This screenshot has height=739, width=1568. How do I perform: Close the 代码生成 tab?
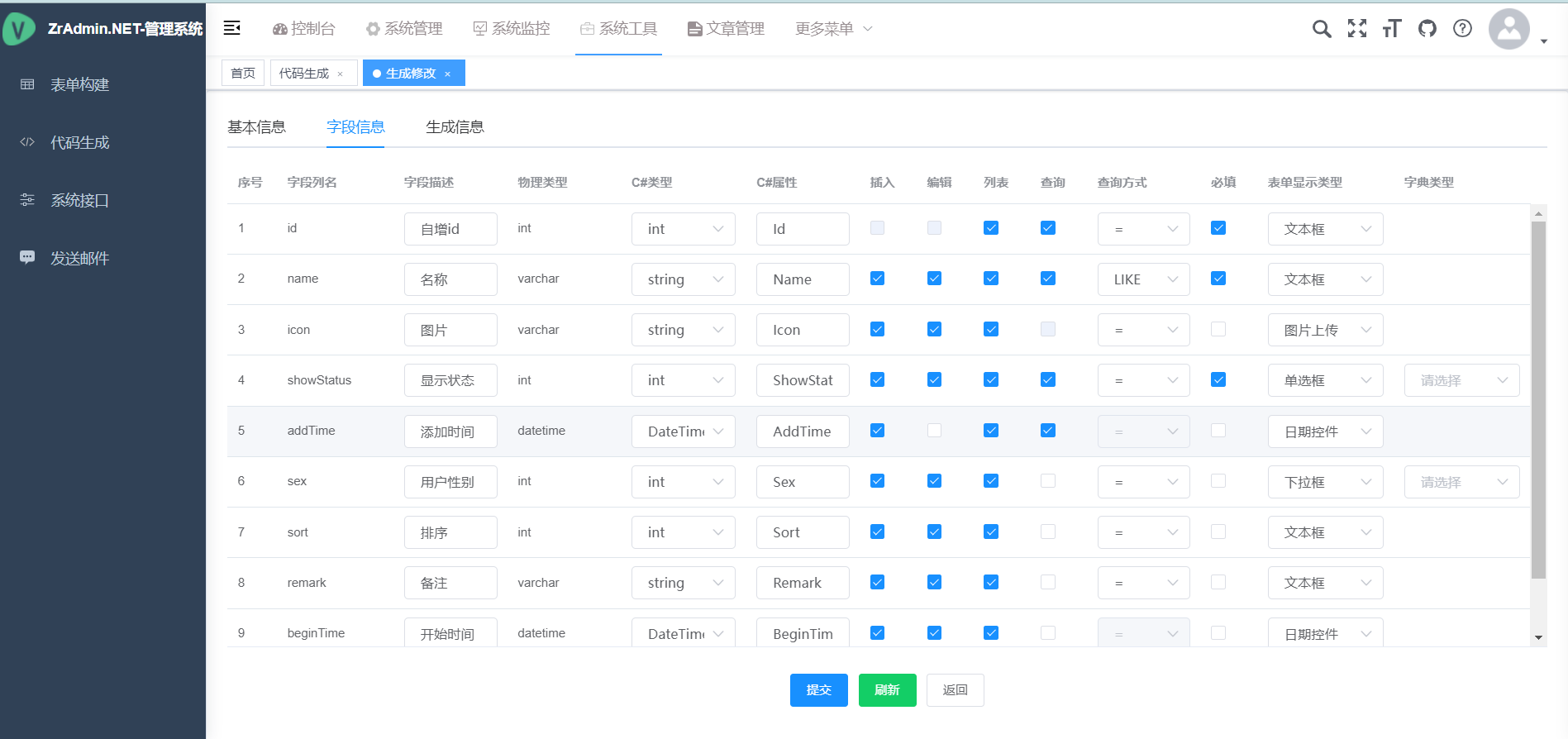click(341, 74)
